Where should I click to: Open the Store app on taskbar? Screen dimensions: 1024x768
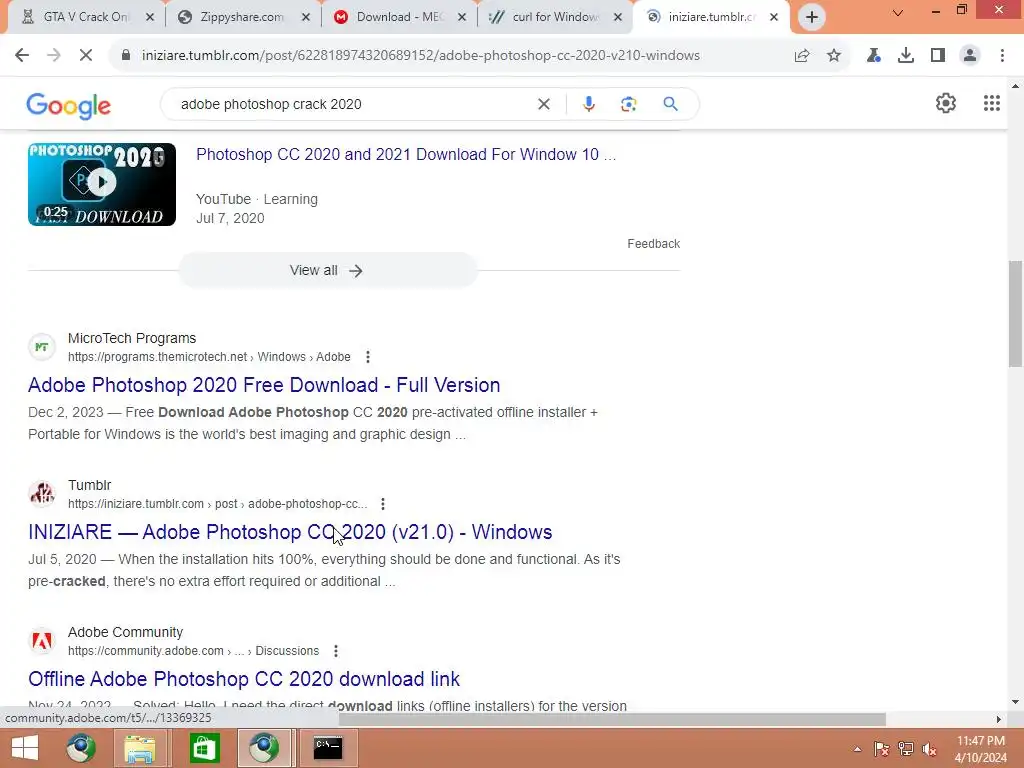[204, 748]
